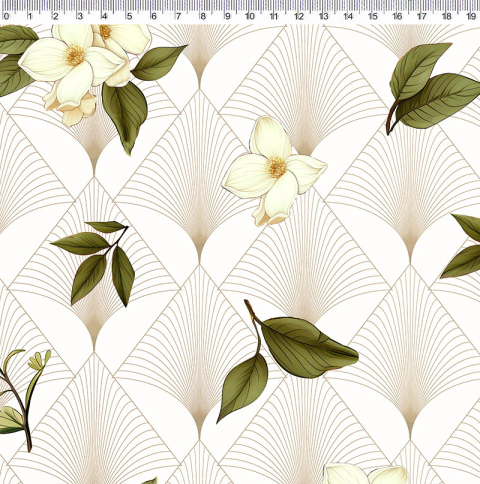Click the partial leaves at the right edge

click(462, 246)
